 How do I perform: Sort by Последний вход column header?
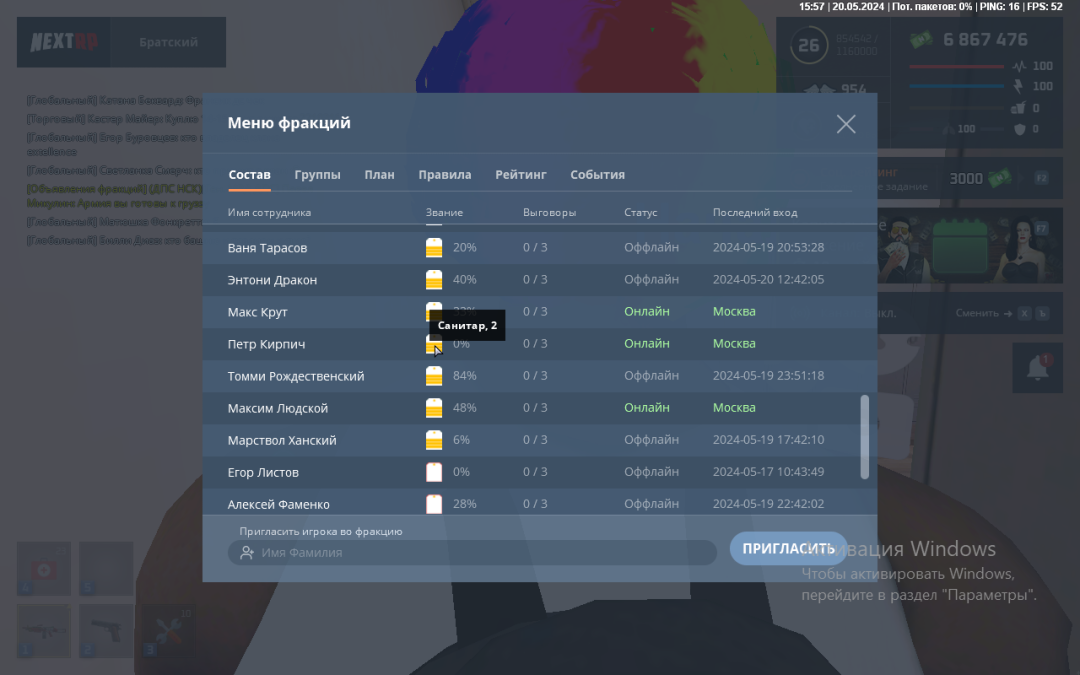point(754,213)
